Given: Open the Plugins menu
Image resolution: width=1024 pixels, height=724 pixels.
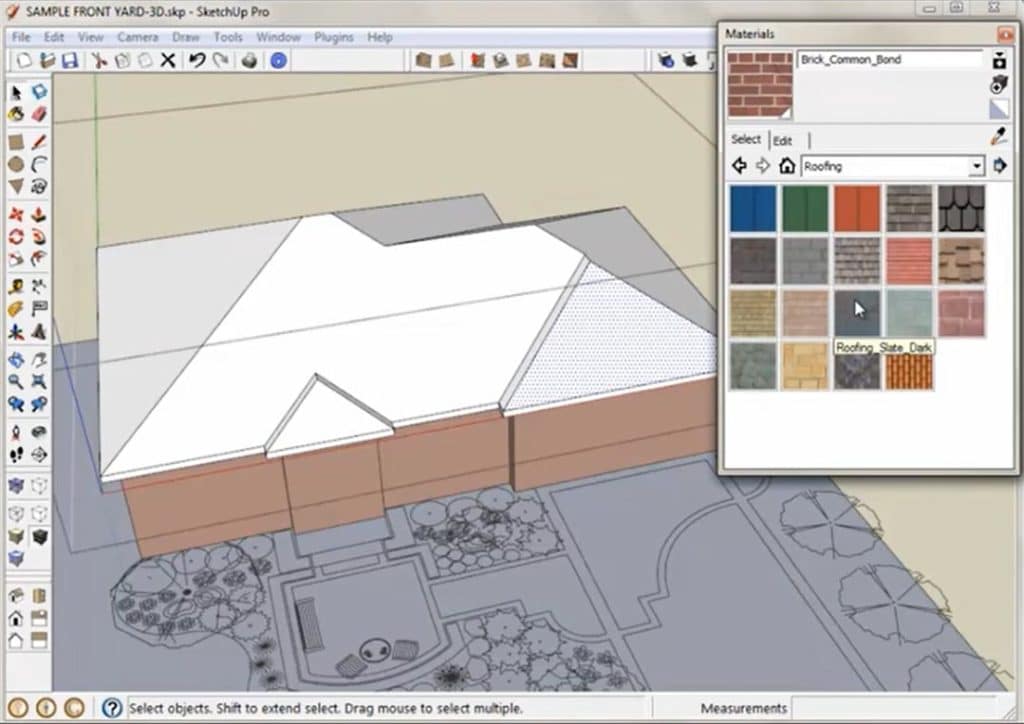Looking at the screenshot, I should pos(334,37).
